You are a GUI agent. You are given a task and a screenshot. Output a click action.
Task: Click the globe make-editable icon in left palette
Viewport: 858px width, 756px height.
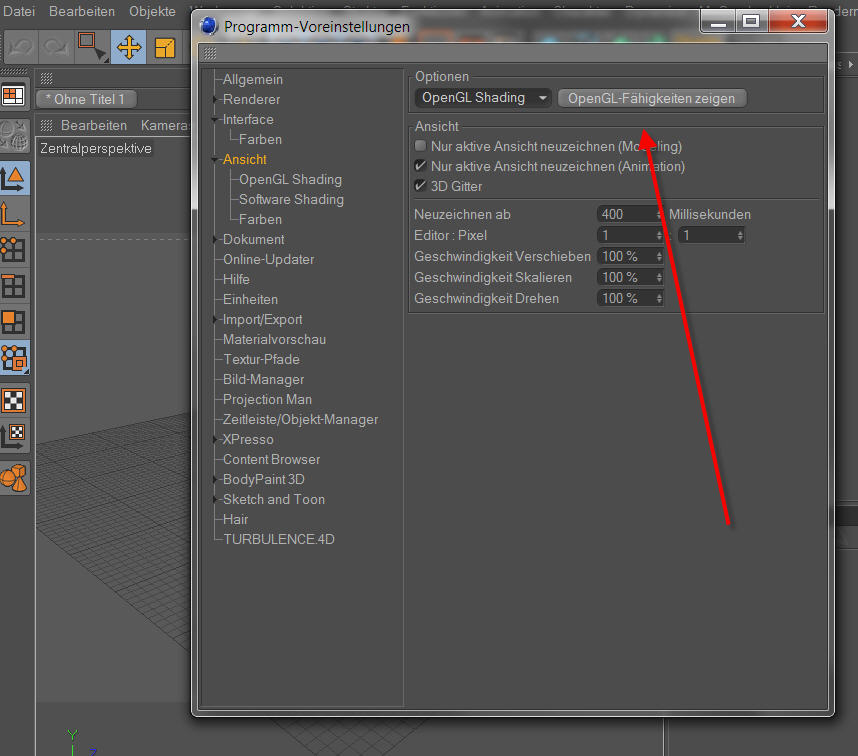(14, 135)
